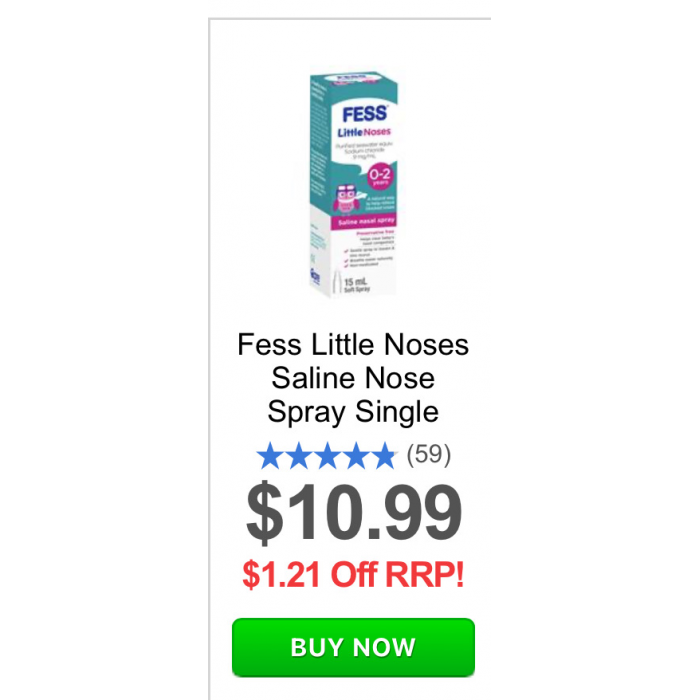Click the second blue rating star
700x700 pixels.
pyautogui.click(x=299, y=456)
